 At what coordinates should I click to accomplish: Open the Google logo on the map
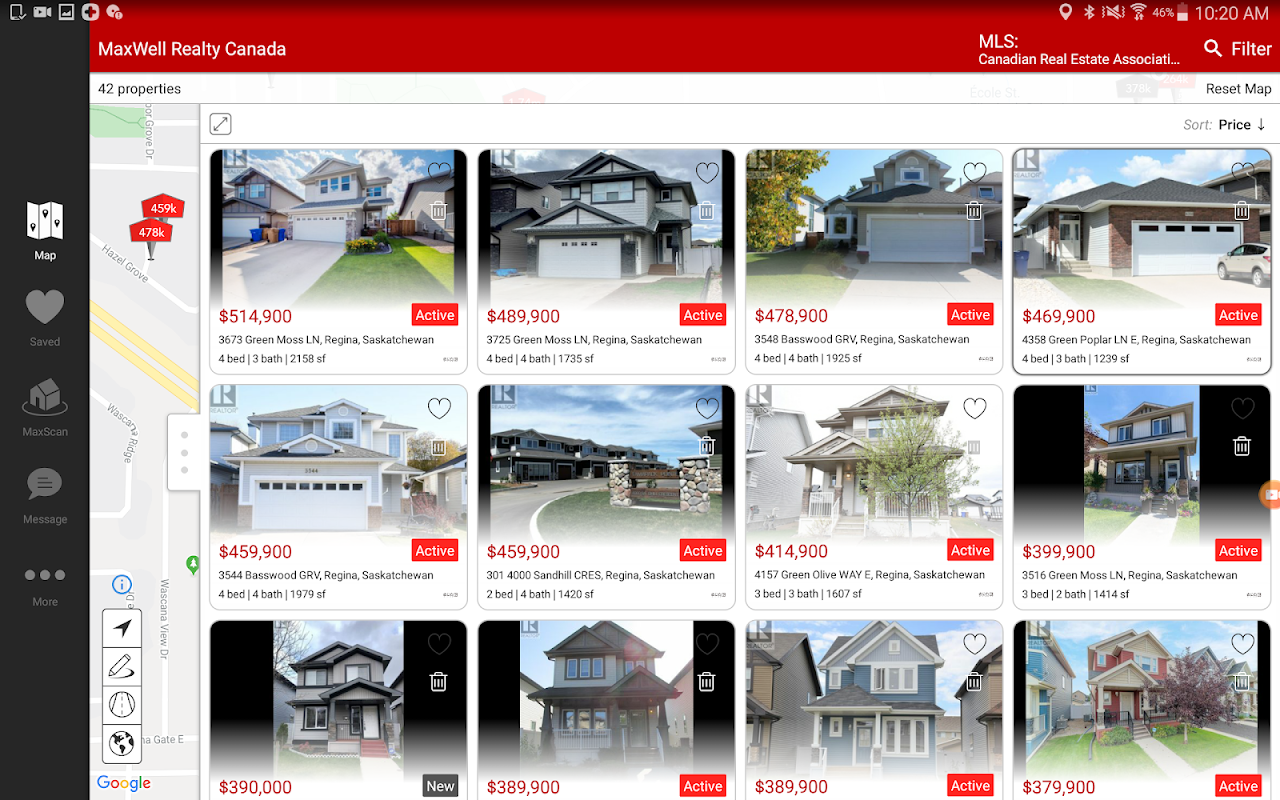pyautogui.click(x=124, y=783)
